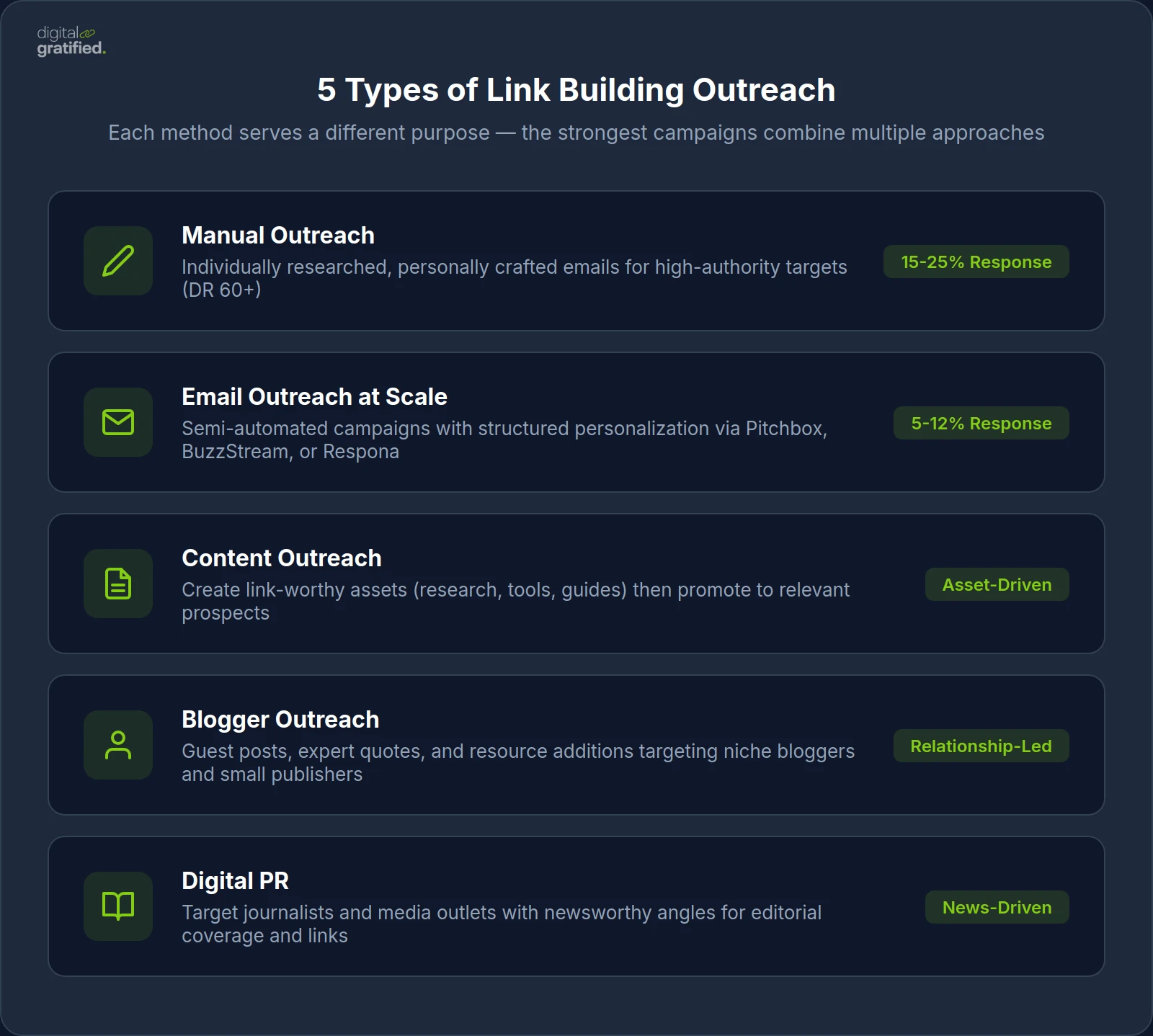
Task: Click the envelope icon for Email Outreach
Action: point(118,422)
